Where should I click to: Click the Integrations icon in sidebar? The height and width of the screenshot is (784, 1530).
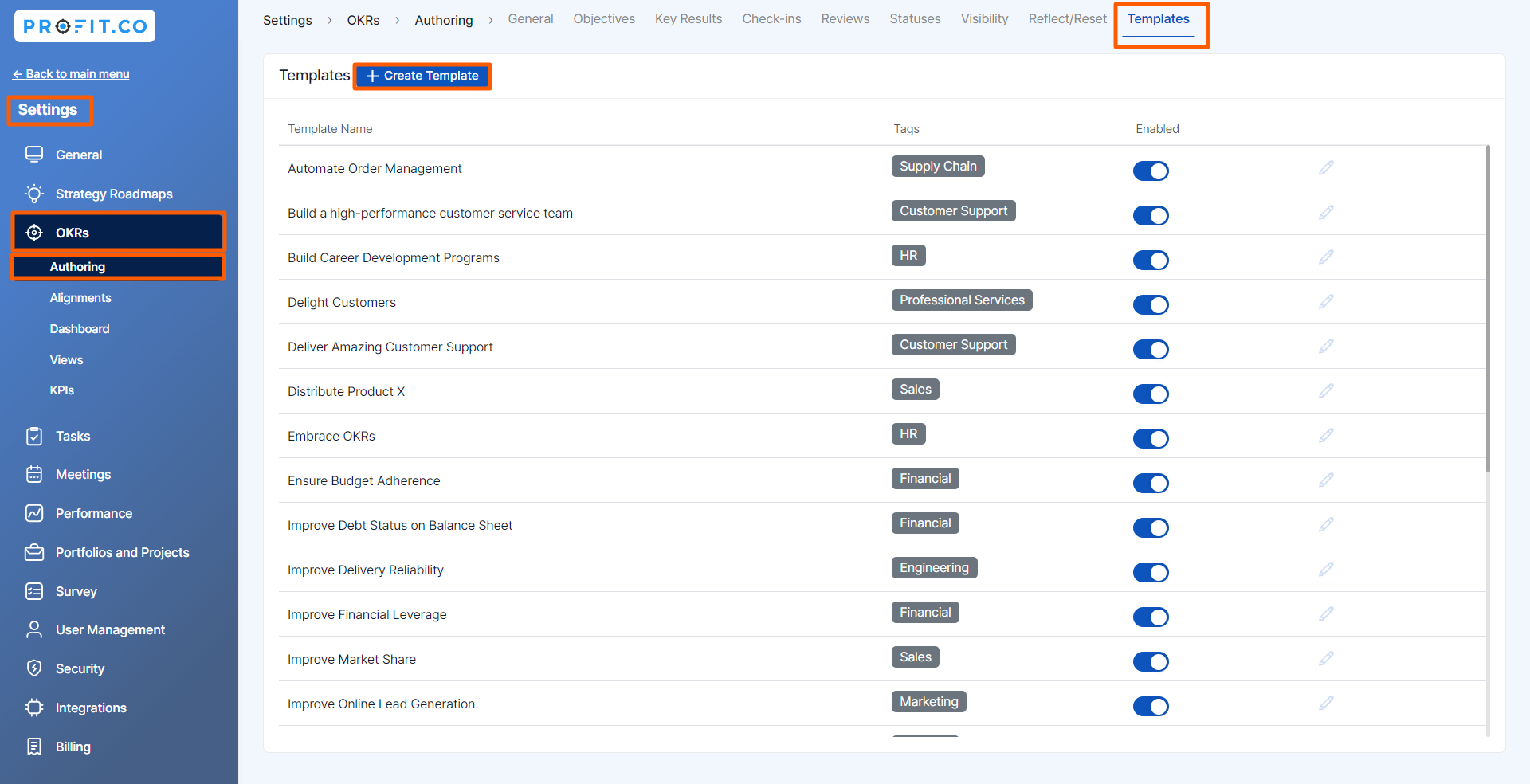(34, 708)
